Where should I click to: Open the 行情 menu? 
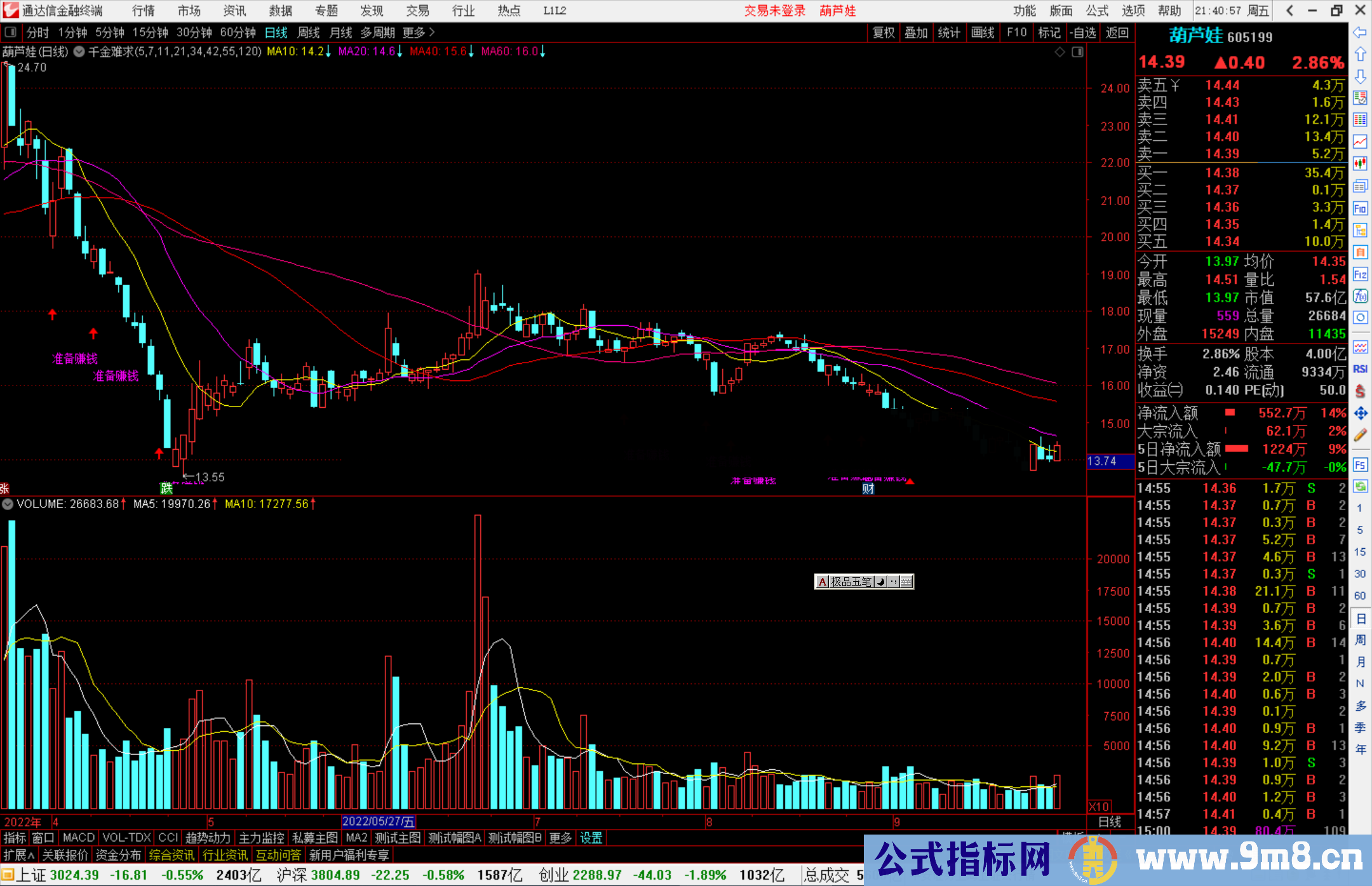143,11
